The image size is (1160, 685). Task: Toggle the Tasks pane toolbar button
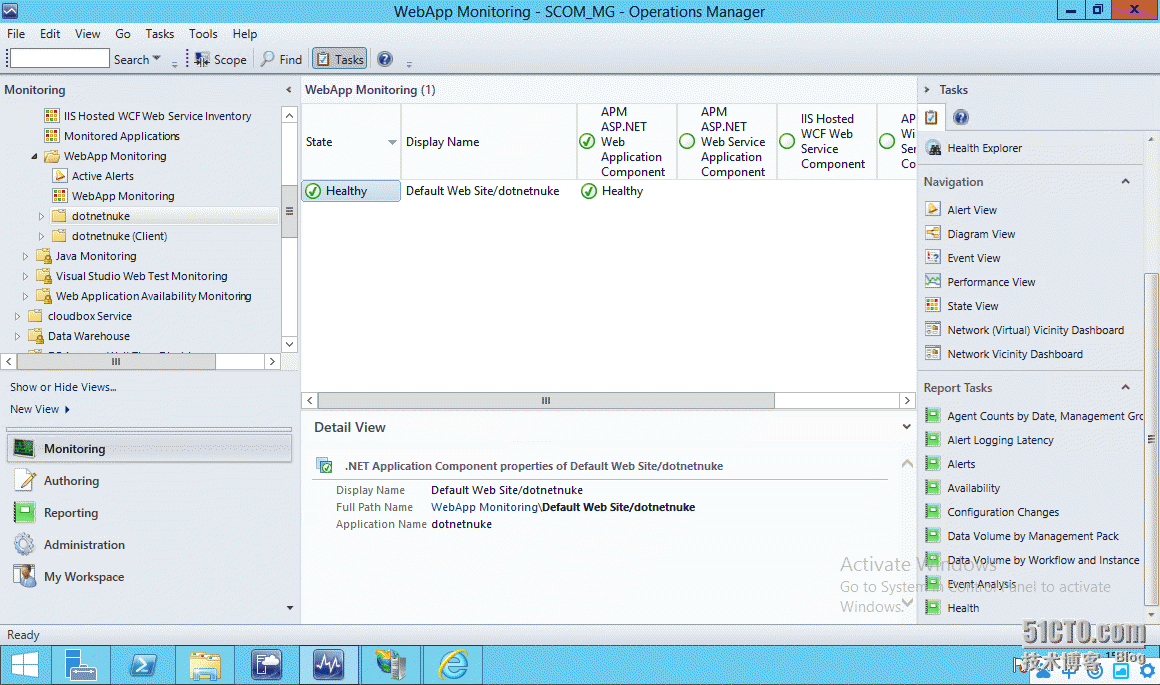pyautogui.click(x=340, y=59)
